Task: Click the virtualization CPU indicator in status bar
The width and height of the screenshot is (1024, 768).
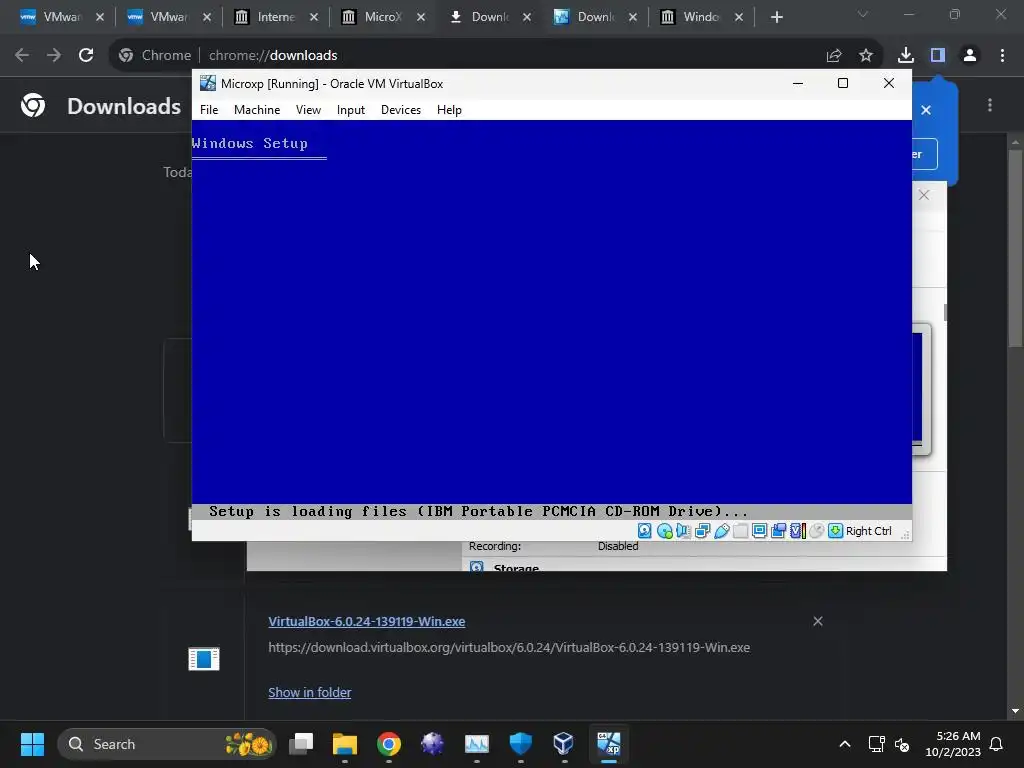Action: 797,531
